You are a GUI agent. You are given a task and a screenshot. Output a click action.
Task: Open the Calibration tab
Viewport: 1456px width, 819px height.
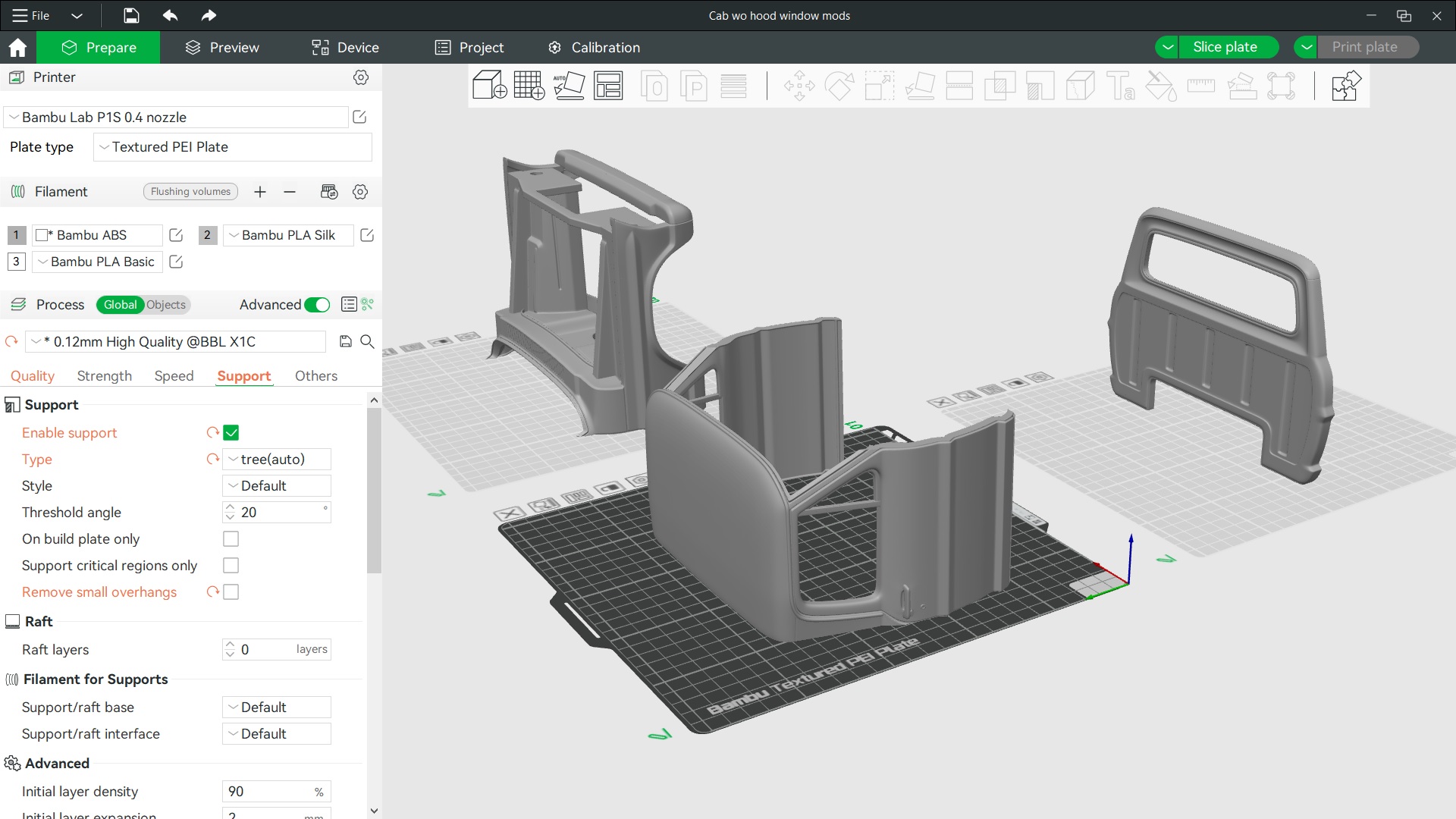click(595, 48)
